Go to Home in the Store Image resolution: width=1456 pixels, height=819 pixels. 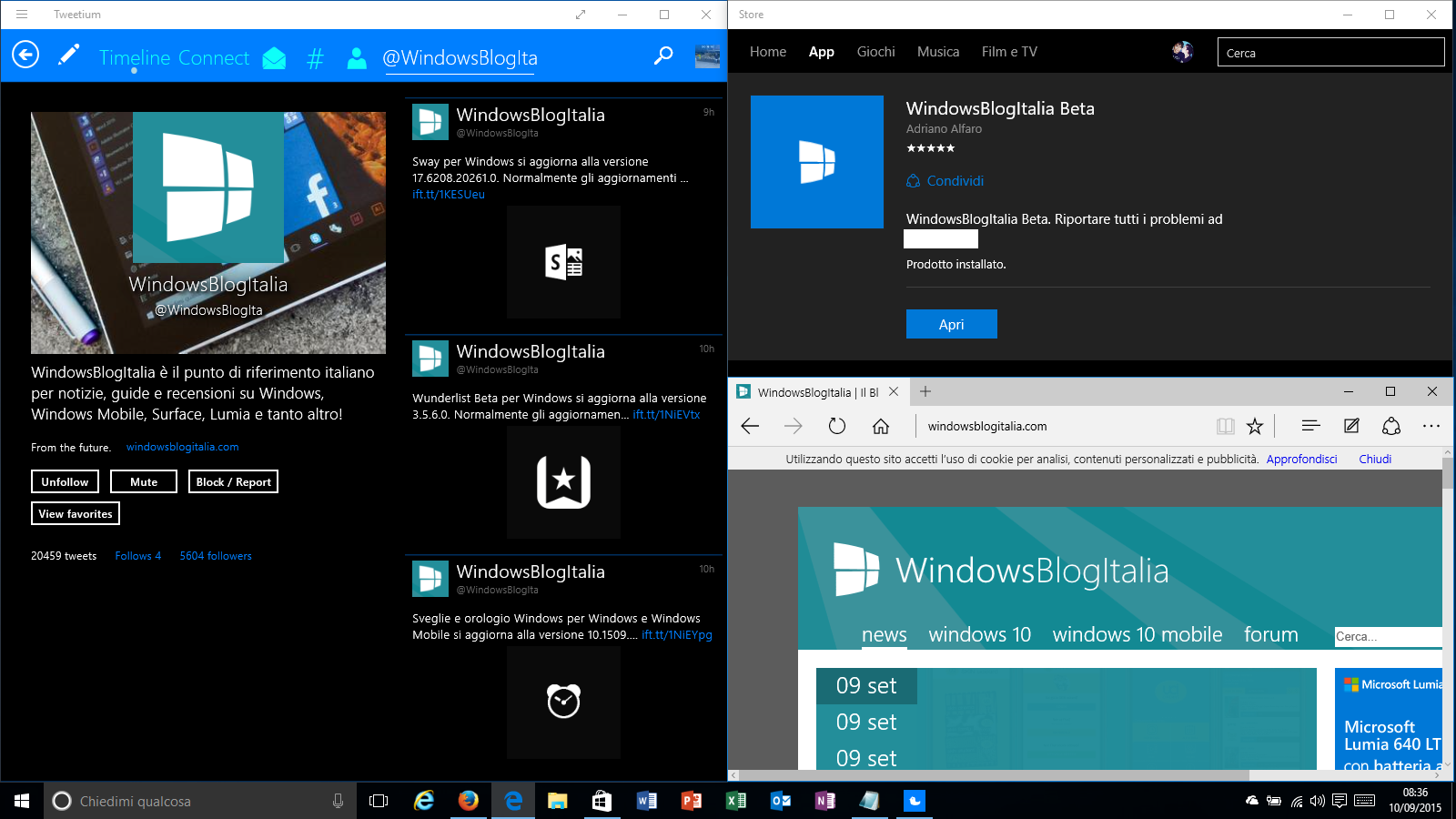pyautogui.click(x=768, y=52)
